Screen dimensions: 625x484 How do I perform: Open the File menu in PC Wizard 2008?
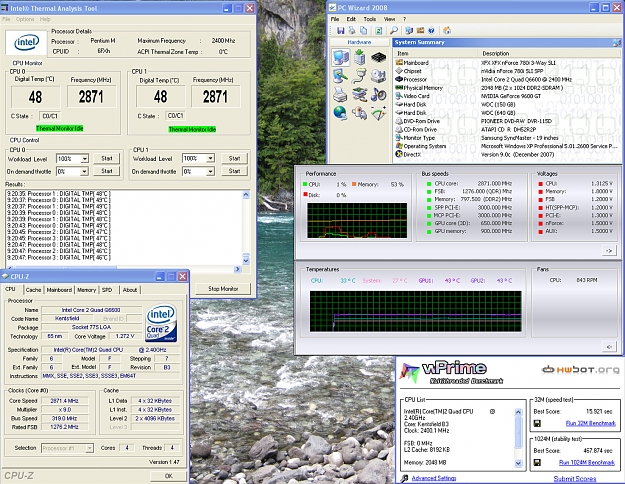pos(335,19)
